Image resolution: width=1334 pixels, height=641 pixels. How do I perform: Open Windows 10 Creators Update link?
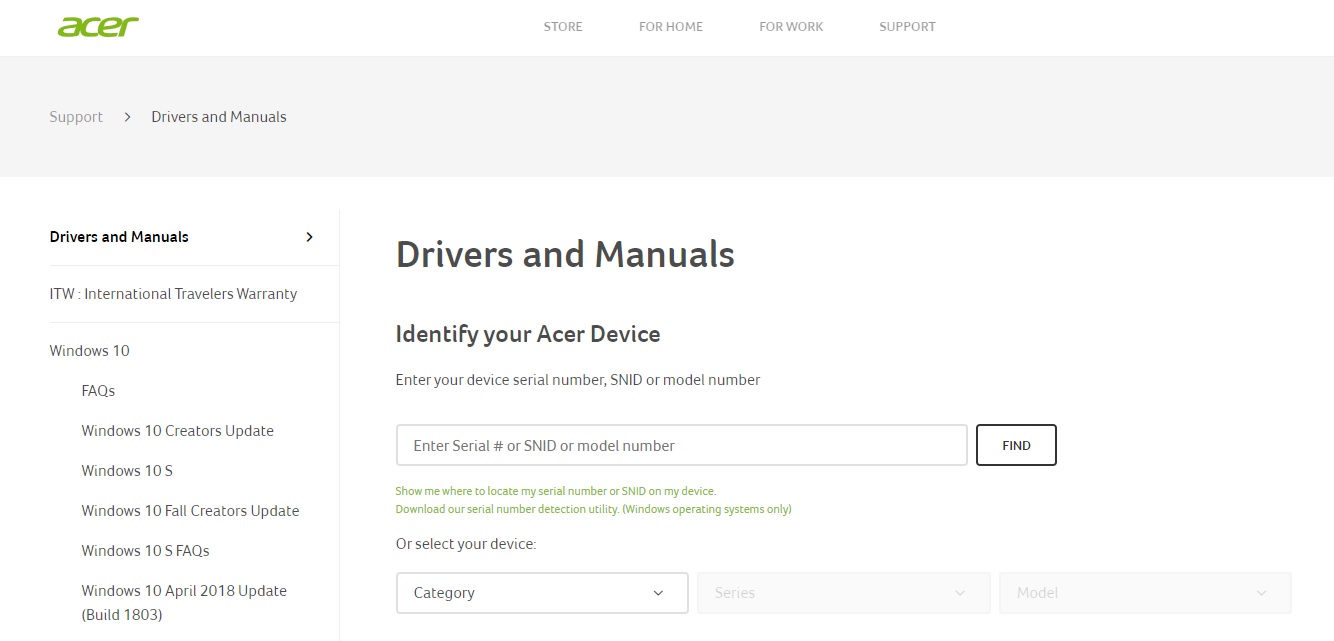pyautogui.click(x=177, y=431)
